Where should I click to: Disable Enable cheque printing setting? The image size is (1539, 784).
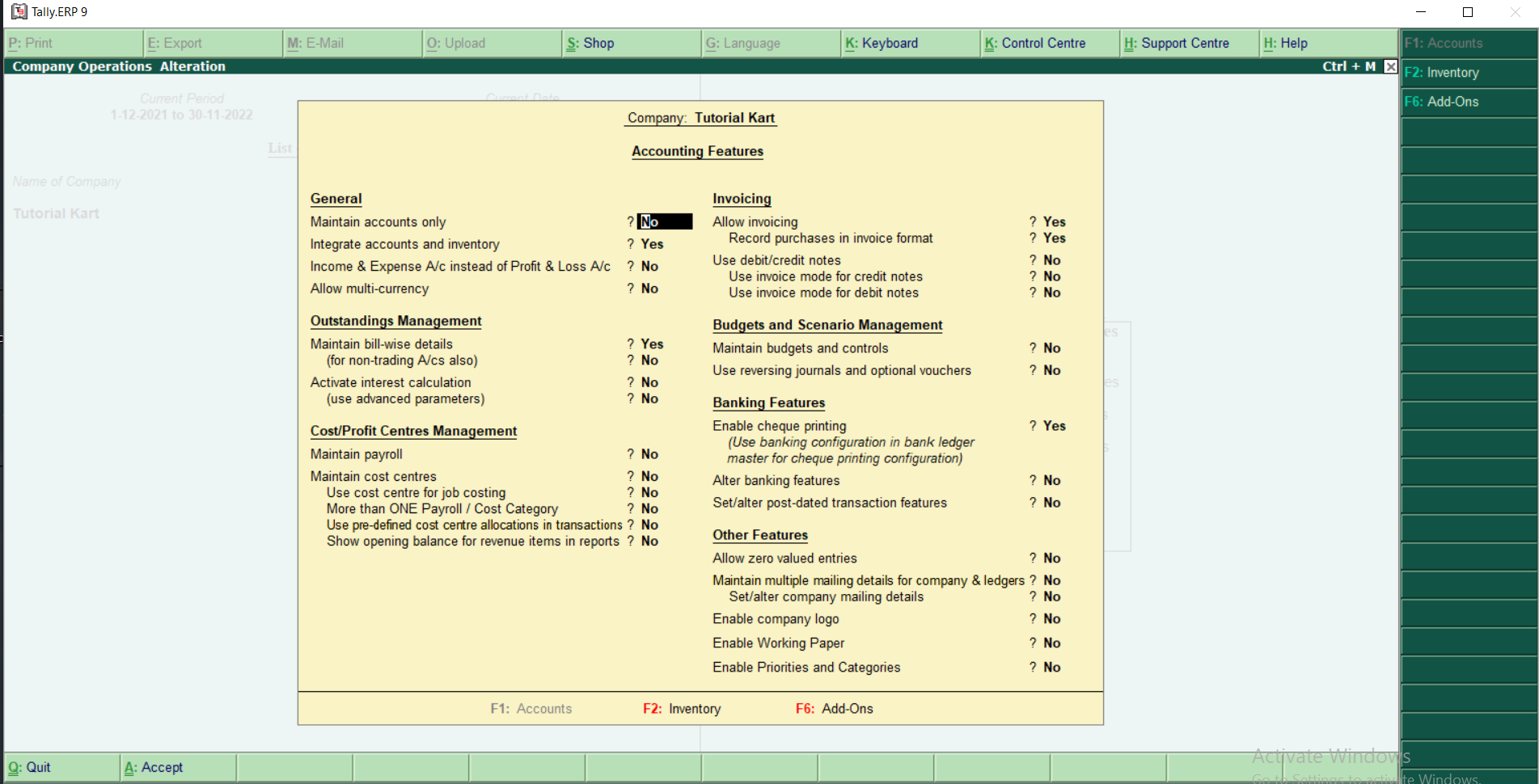1054,426
